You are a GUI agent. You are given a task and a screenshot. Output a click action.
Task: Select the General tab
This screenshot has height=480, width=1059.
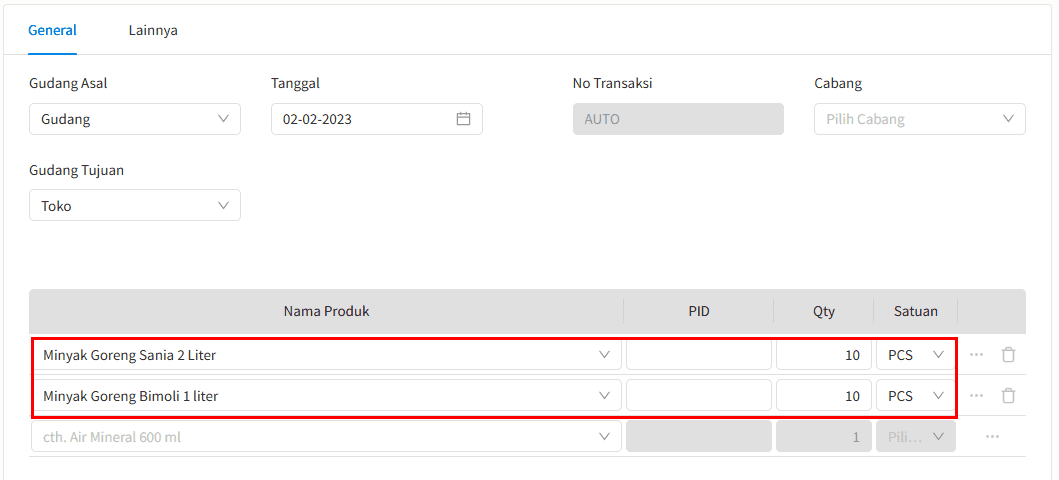[x=52, y=30]
